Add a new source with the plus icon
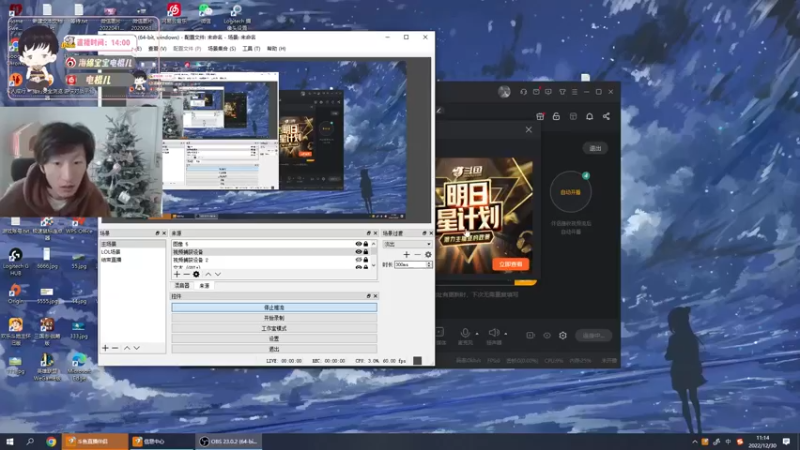The height and width of the screenshot is (450, 800). click(x=177, y=274)
